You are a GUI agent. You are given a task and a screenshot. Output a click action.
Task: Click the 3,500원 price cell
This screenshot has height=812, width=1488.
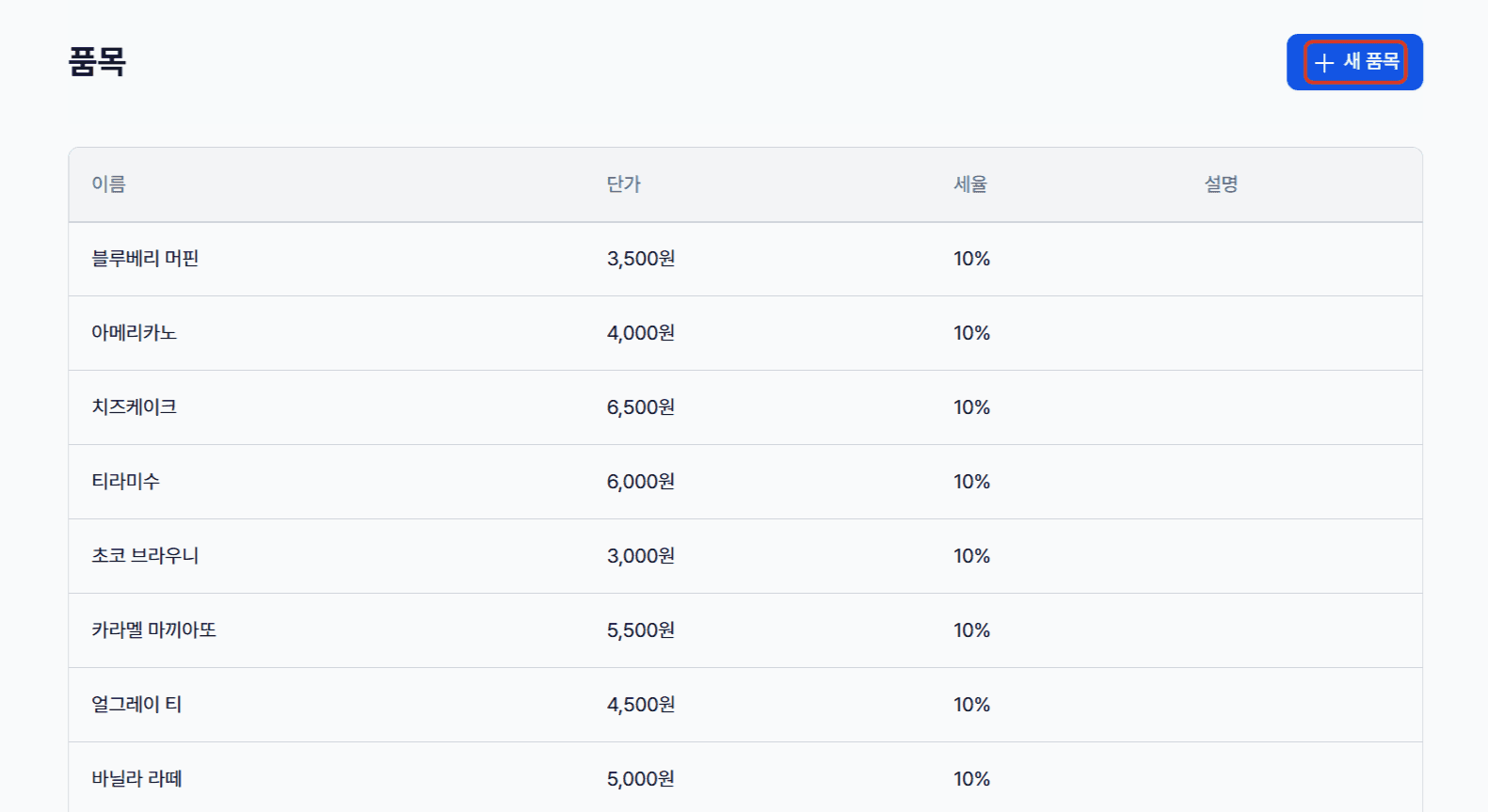click(641, 259)
